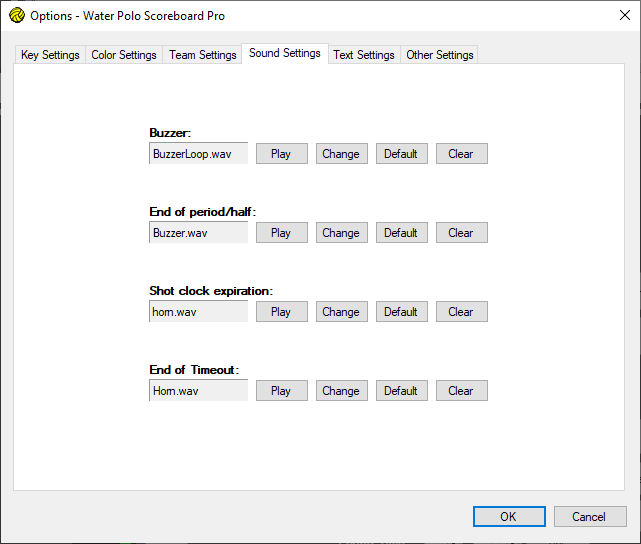This screenshot has width=641, height=544.
Task: Play the End of period/half sound
Action: click(281, 233)
